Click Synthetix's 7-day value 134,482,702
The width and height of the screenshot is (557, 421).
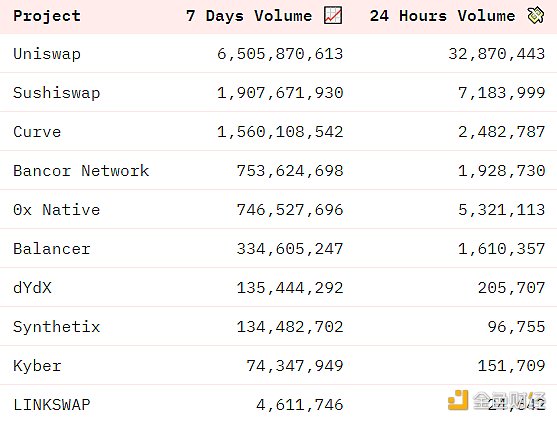coord(290,327)
